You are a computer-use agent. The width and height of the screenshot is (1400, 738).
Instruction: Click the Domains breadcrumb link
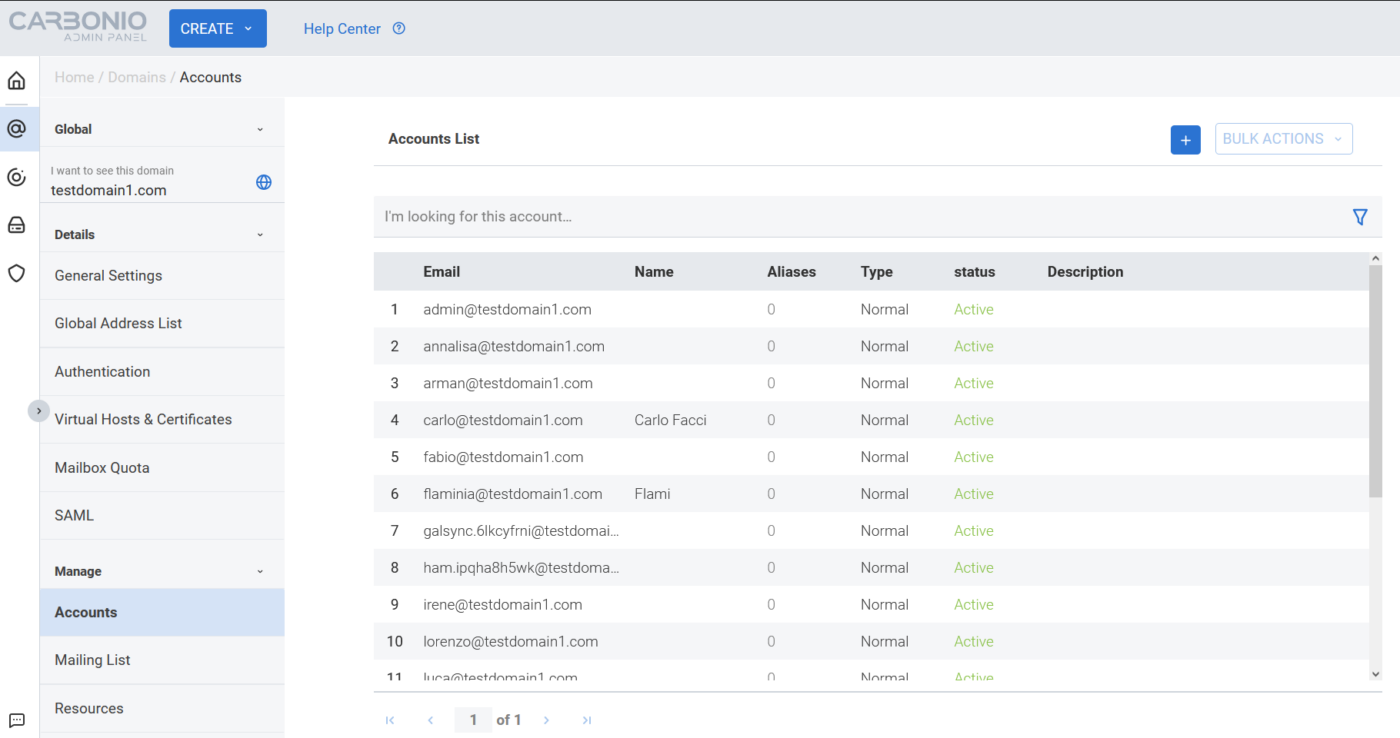tap(137, 77)
